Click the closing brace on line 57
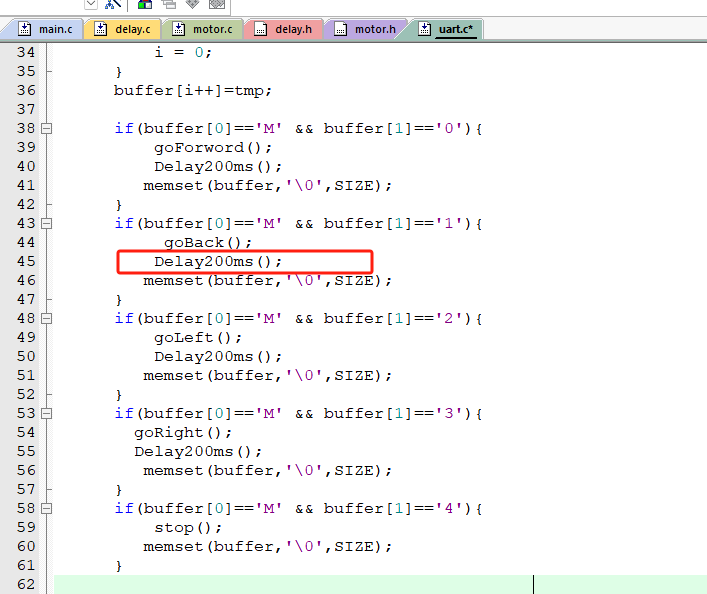 tap(119, 490)
